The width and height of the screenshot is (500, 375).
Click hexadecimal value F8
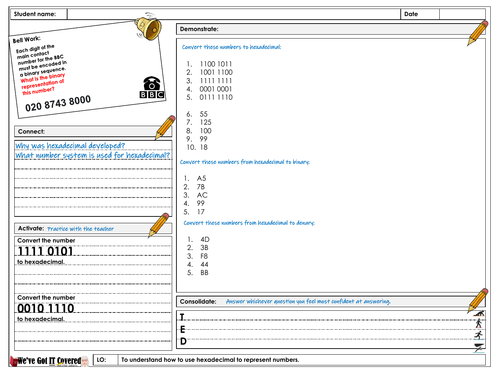pos(204,256)
